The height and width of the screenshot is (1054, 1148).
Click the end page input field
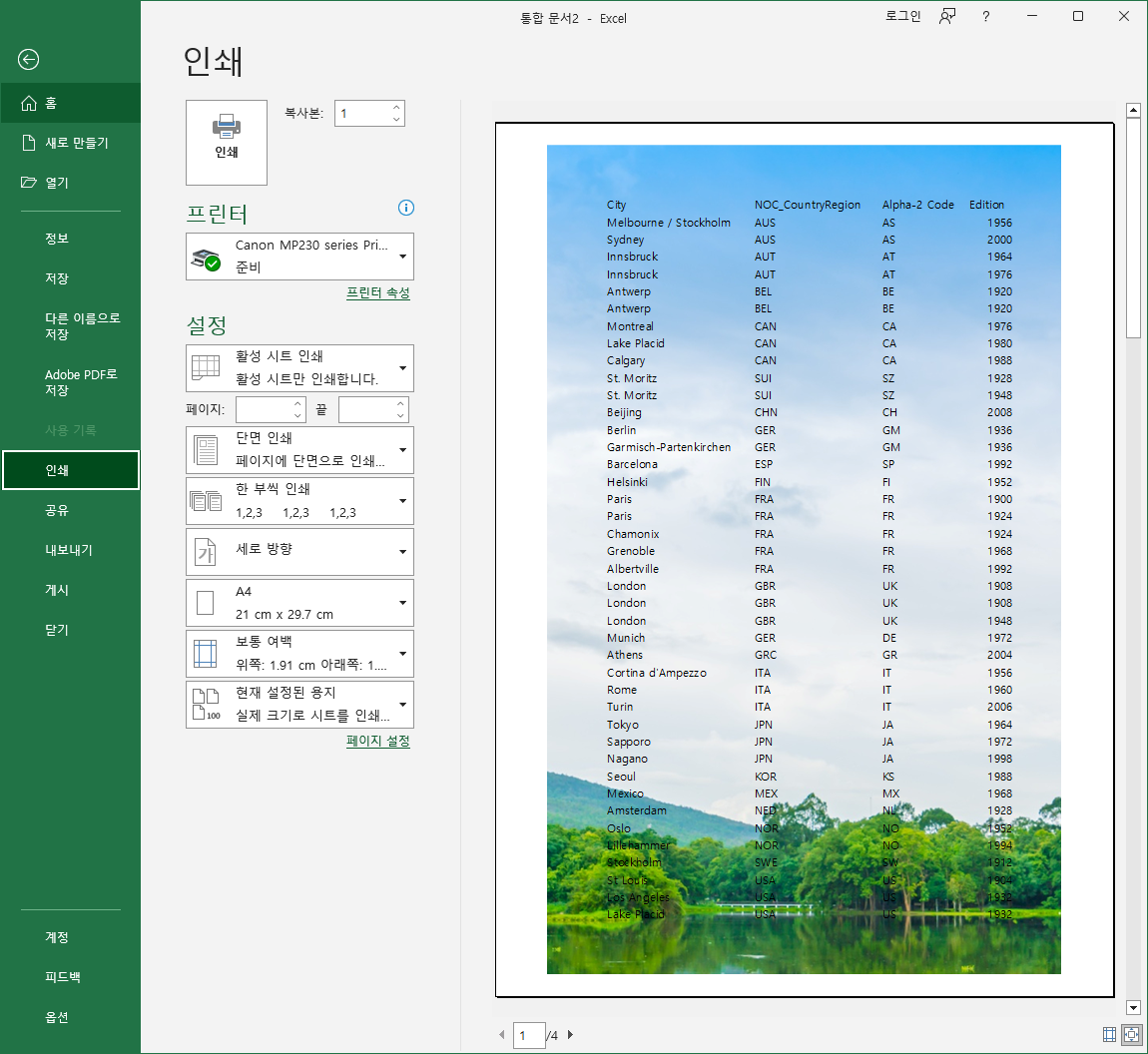pos(366,410)
